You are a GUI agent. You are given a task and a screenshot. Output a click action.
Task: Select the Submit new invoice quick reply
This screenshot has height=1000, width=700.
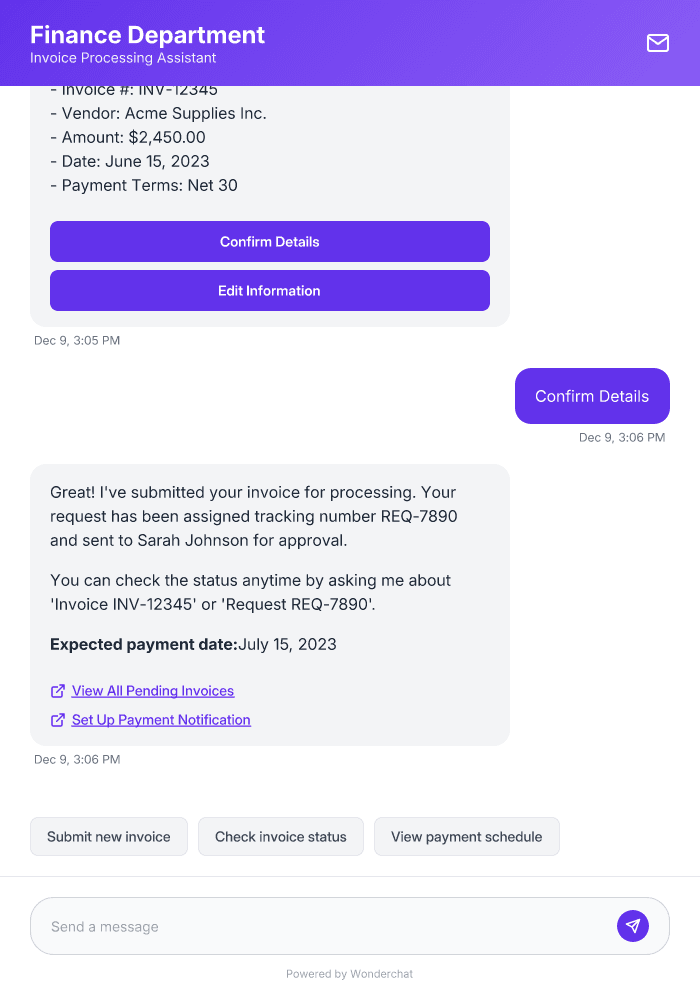click(108, 836)
